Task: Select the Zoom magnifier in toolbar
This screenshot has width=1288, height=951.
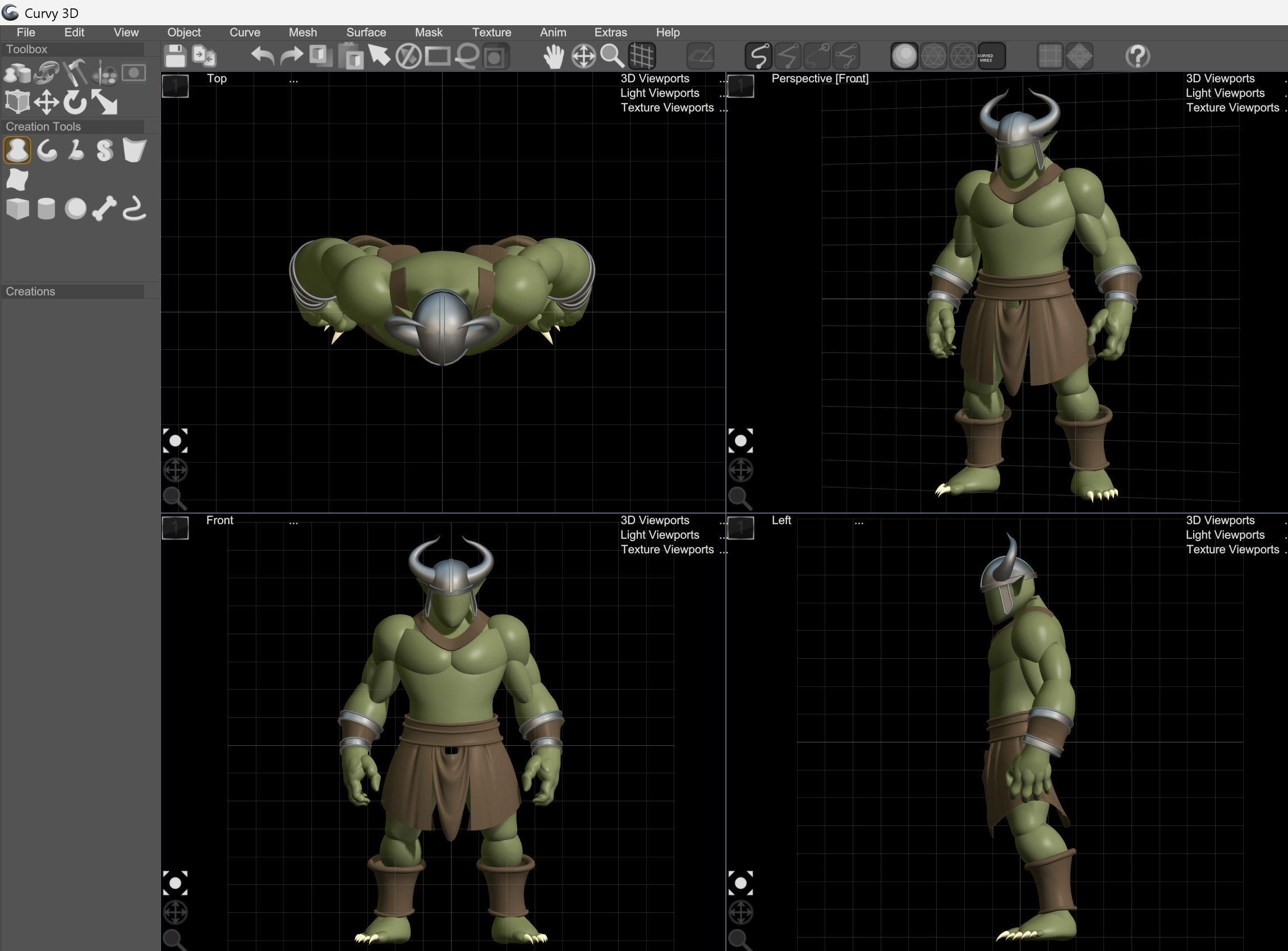Action: [612, 57]
